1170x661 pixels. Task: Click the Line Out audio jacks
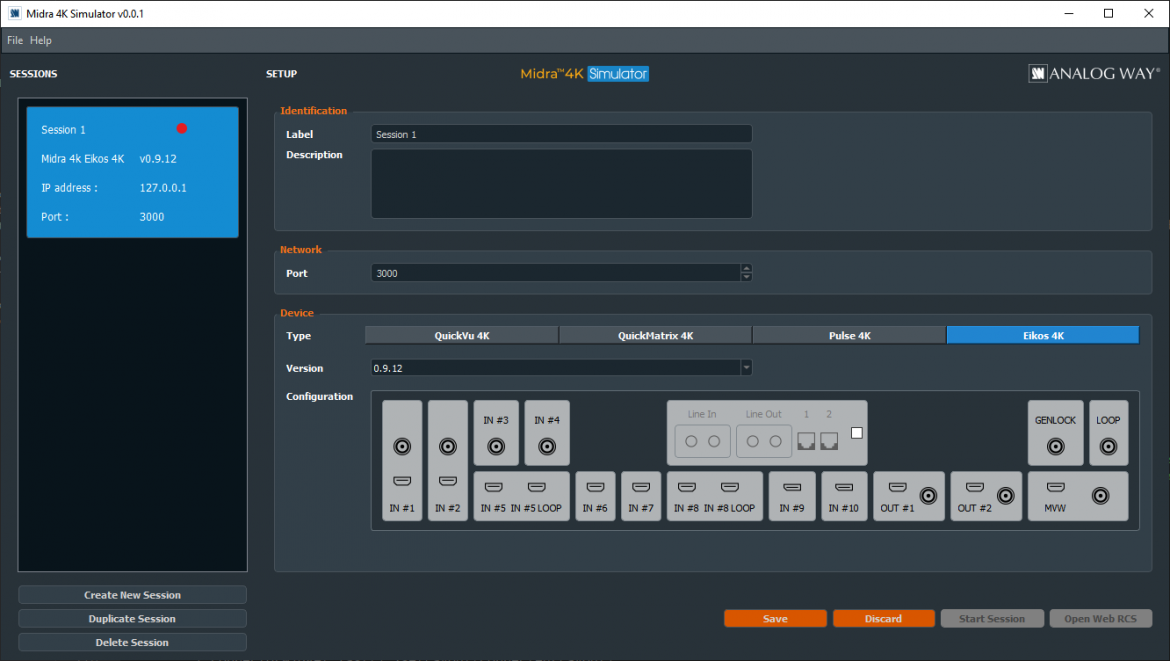[x=764, y=441]
